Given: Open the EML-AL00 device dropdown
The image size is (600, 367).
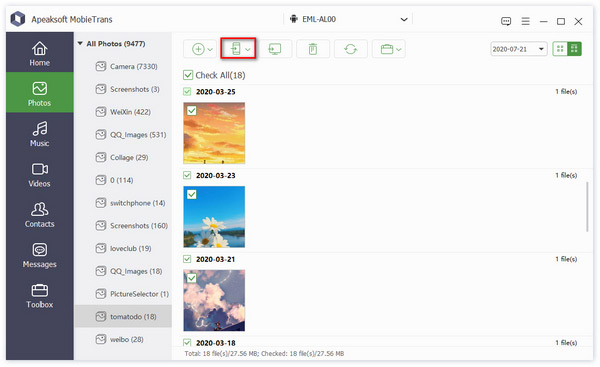Looking at the screenshot, I should 404,19.
